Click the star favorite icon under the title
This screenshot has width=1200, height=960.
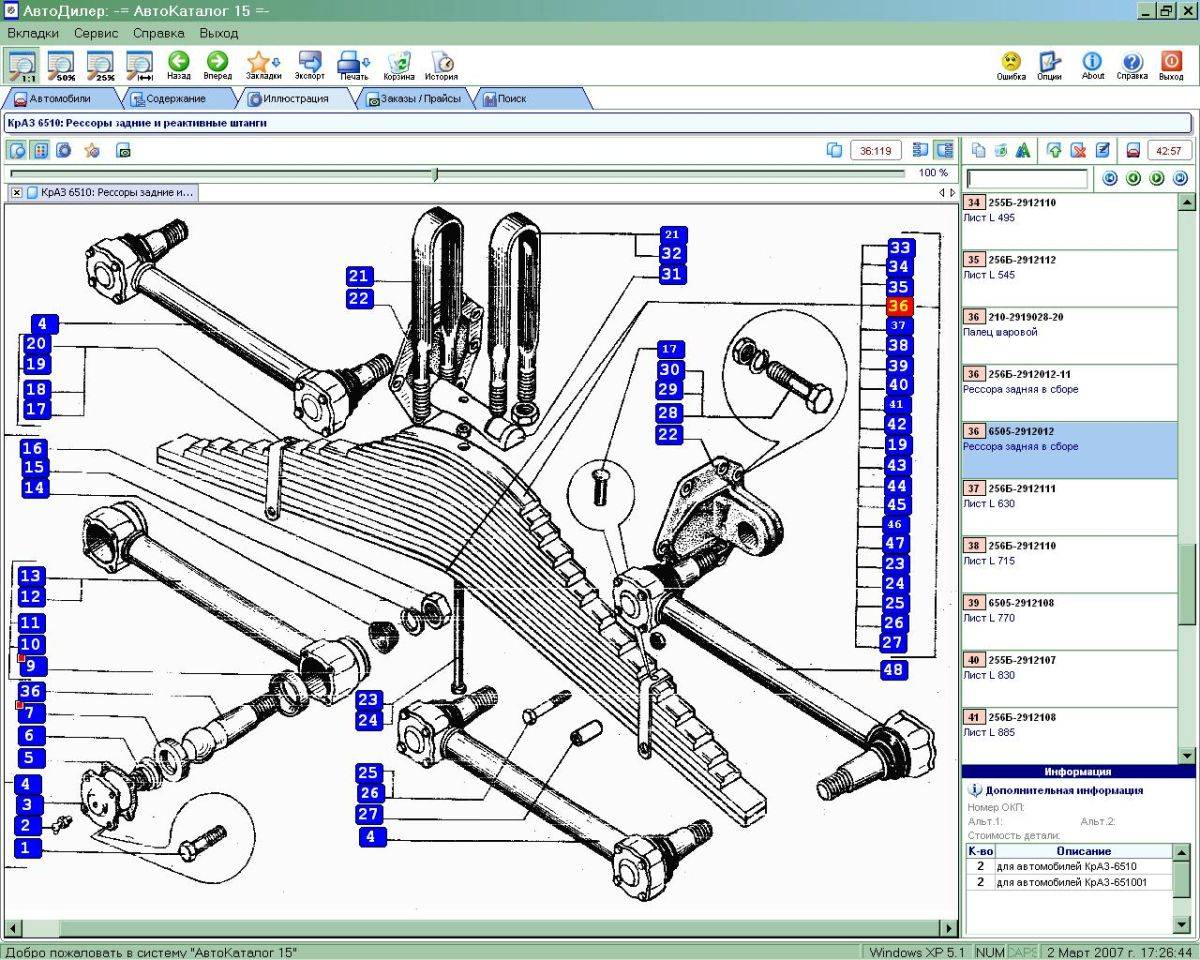[x=92, y=150]
